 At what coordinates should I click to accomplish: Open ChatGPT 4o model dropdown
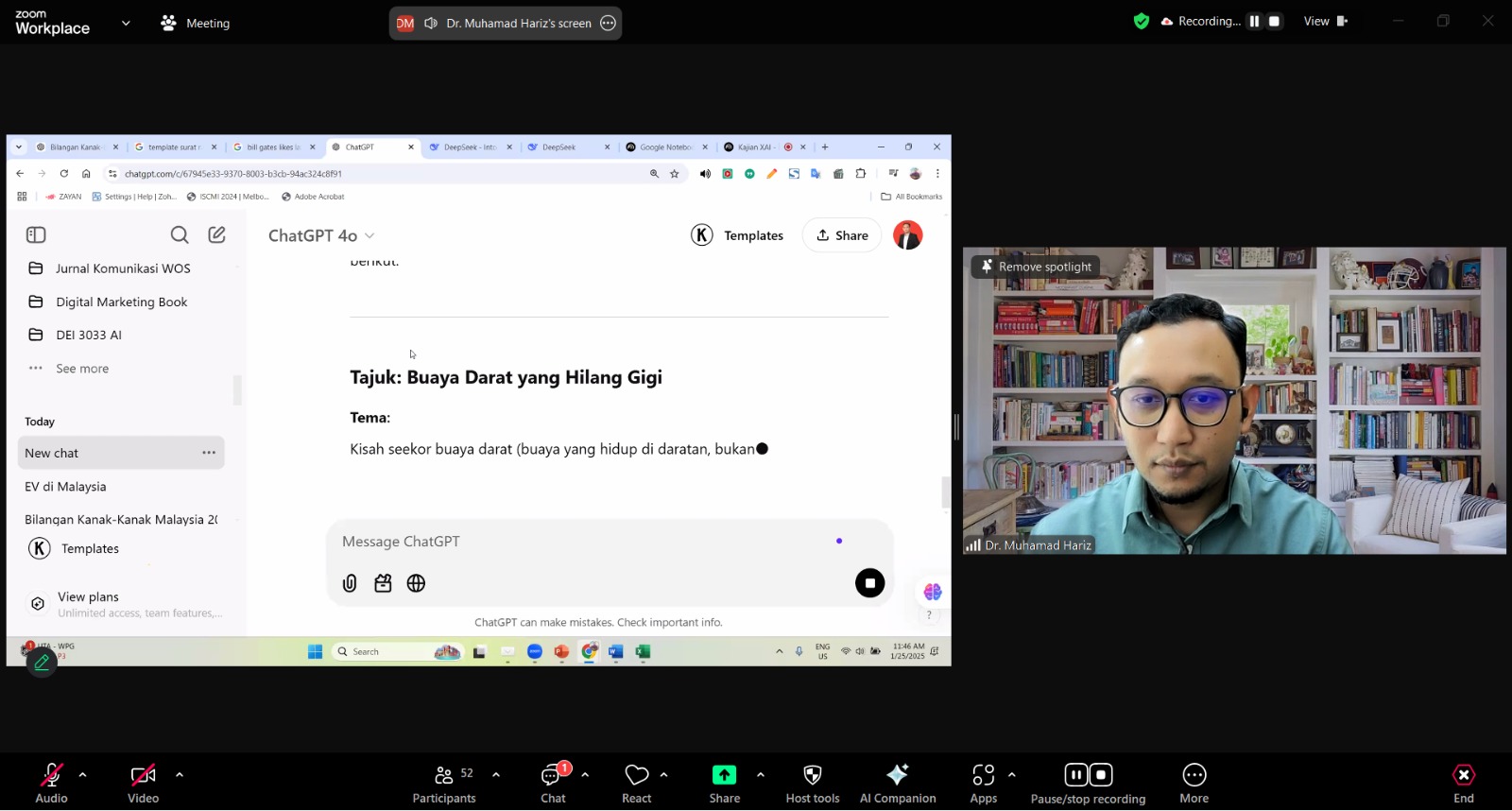(321, 235)
